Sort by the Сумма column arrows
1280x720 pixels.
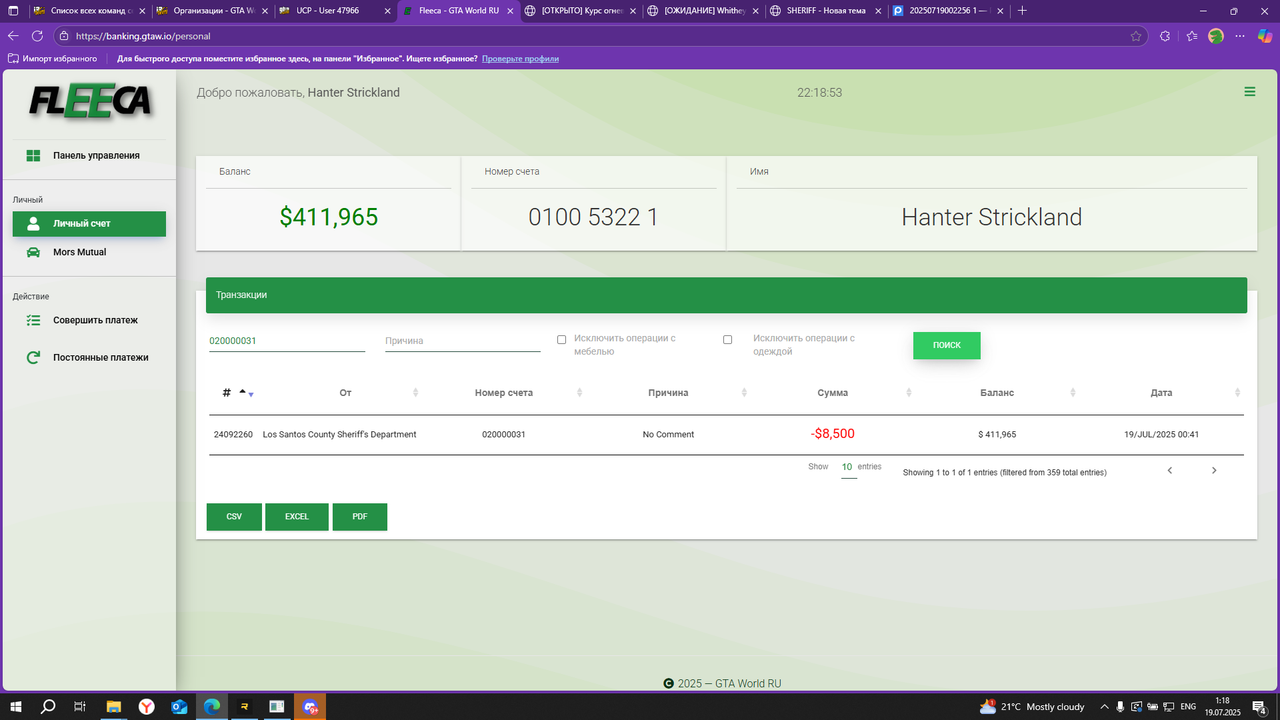point(908,393)
